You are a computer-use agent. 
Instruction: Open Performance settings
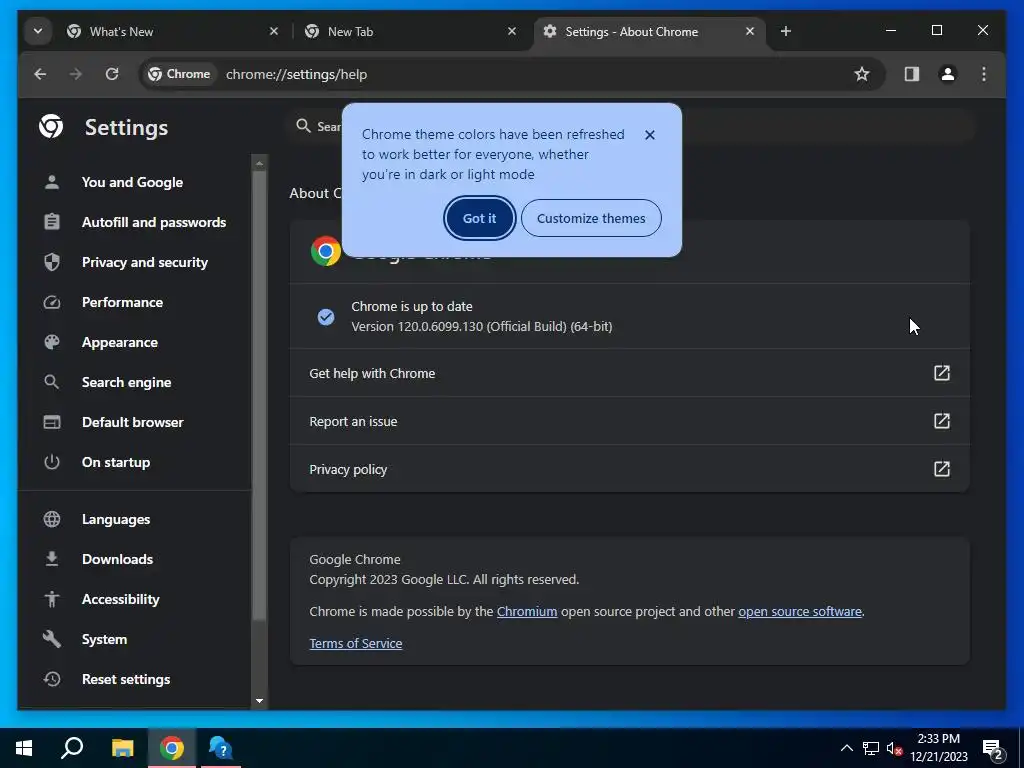coord(134,302)
